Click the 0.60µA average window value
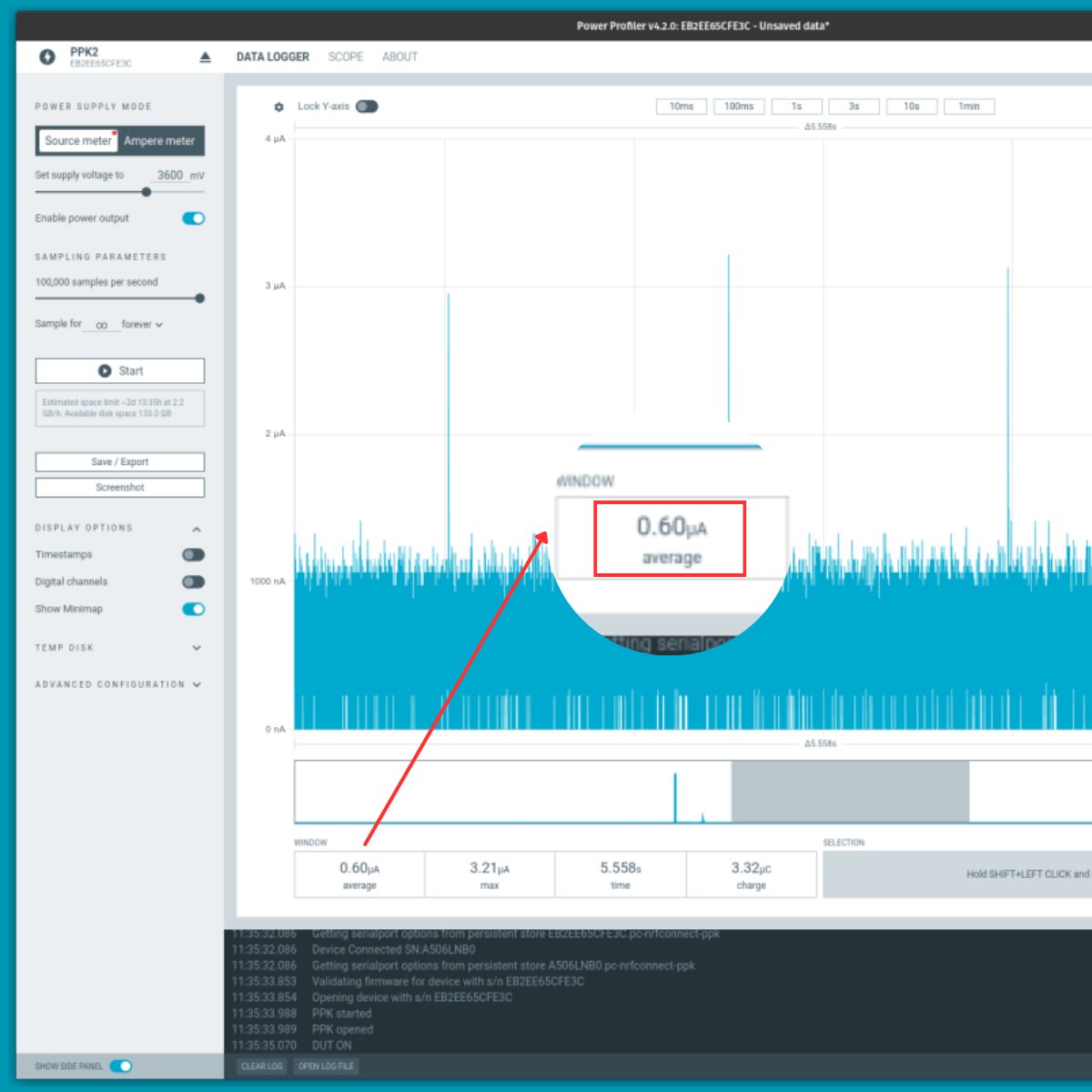Viewport: 1092px width, 1092px height. coord(359,875)
